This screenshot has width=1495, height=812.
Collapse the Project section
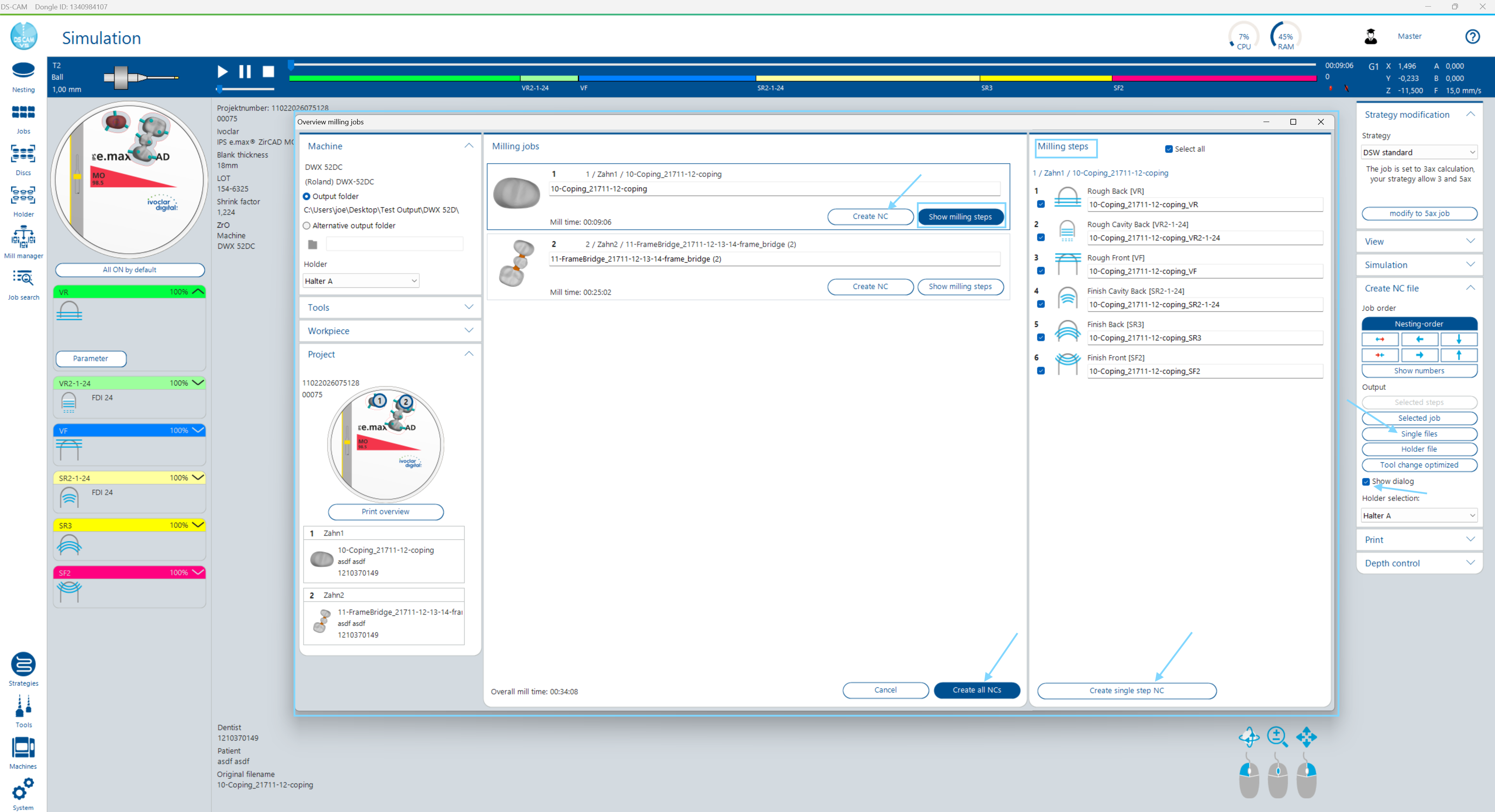(x=469, y=354)
